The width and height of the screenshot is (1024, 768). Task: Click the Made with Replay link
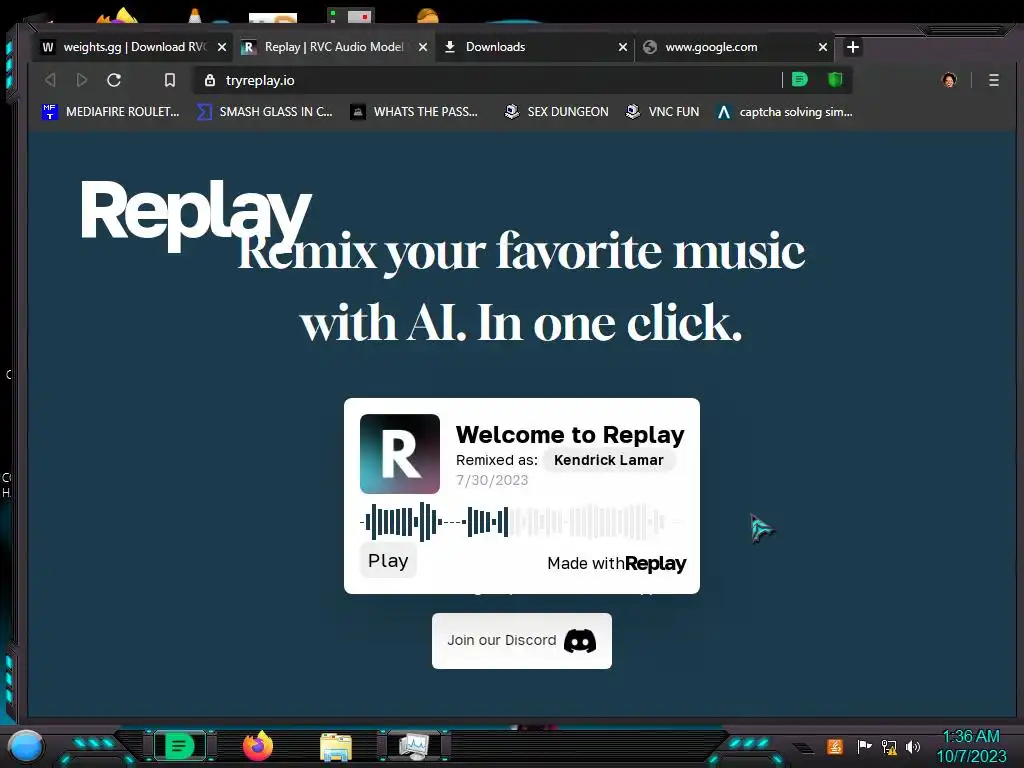[x=616, y=564]
